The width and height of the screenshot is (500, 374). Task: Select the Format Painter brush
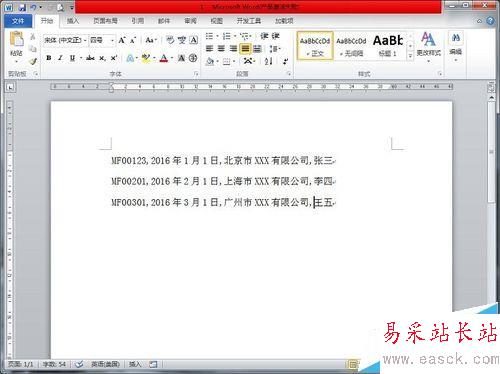click(x=33, y=61)
